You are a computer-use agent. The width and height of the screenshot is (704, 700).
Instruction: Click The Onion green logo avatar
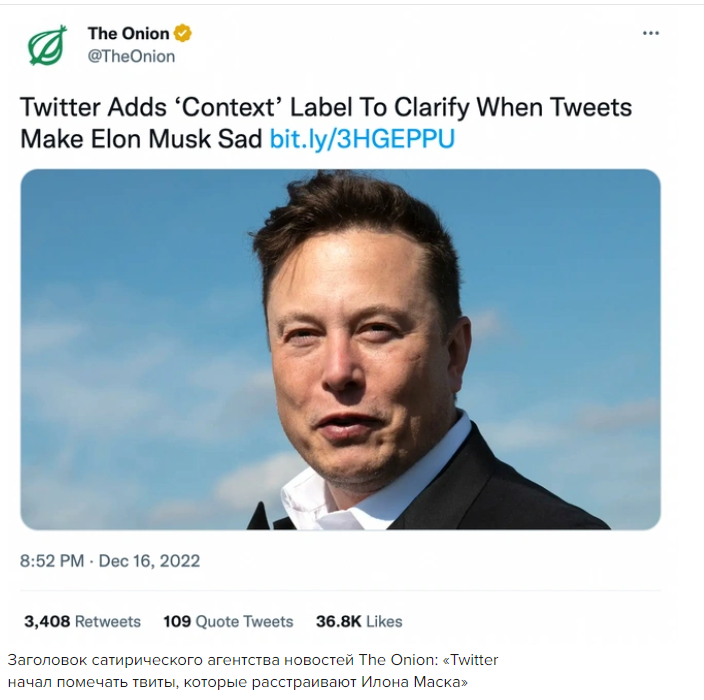tap(47, 45)
